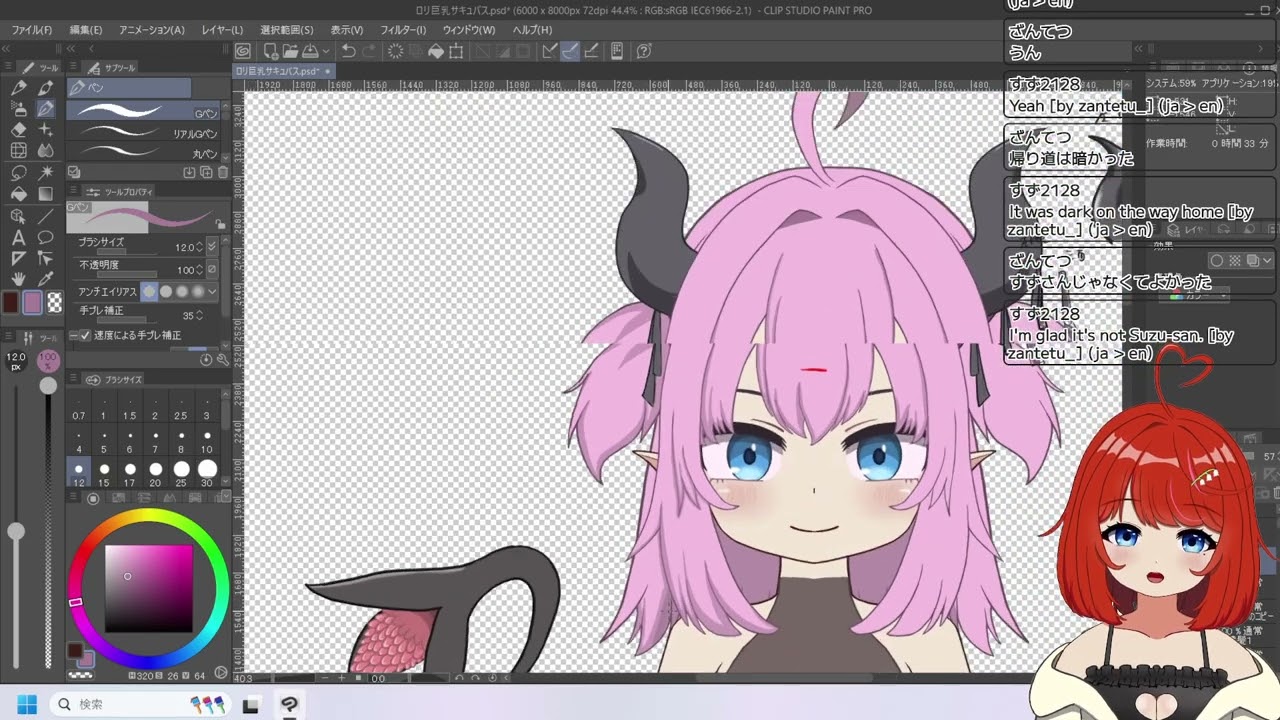Select the Eraser tool

(x=18, y=129)
